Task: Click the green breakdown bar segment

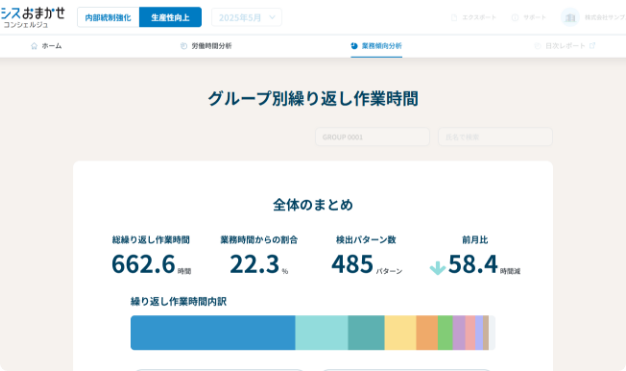Action: [x=445, y=333]
